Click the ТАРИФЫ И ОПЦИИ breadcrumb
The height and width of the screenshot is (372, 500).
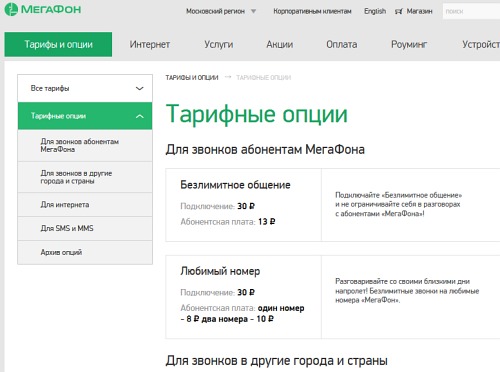point(192,78)
